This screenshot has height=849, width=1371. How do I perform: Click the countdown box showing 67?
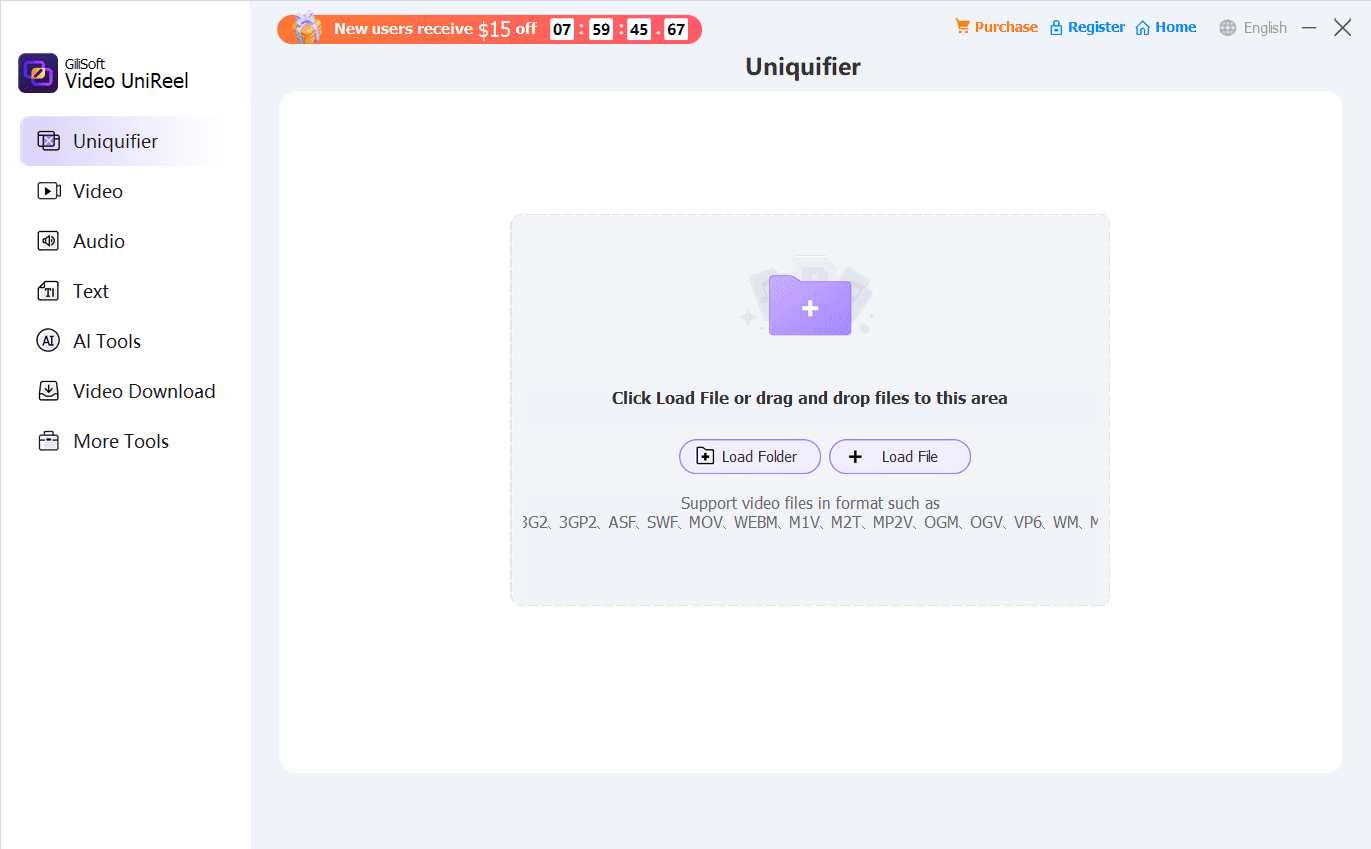click(676, 29)
